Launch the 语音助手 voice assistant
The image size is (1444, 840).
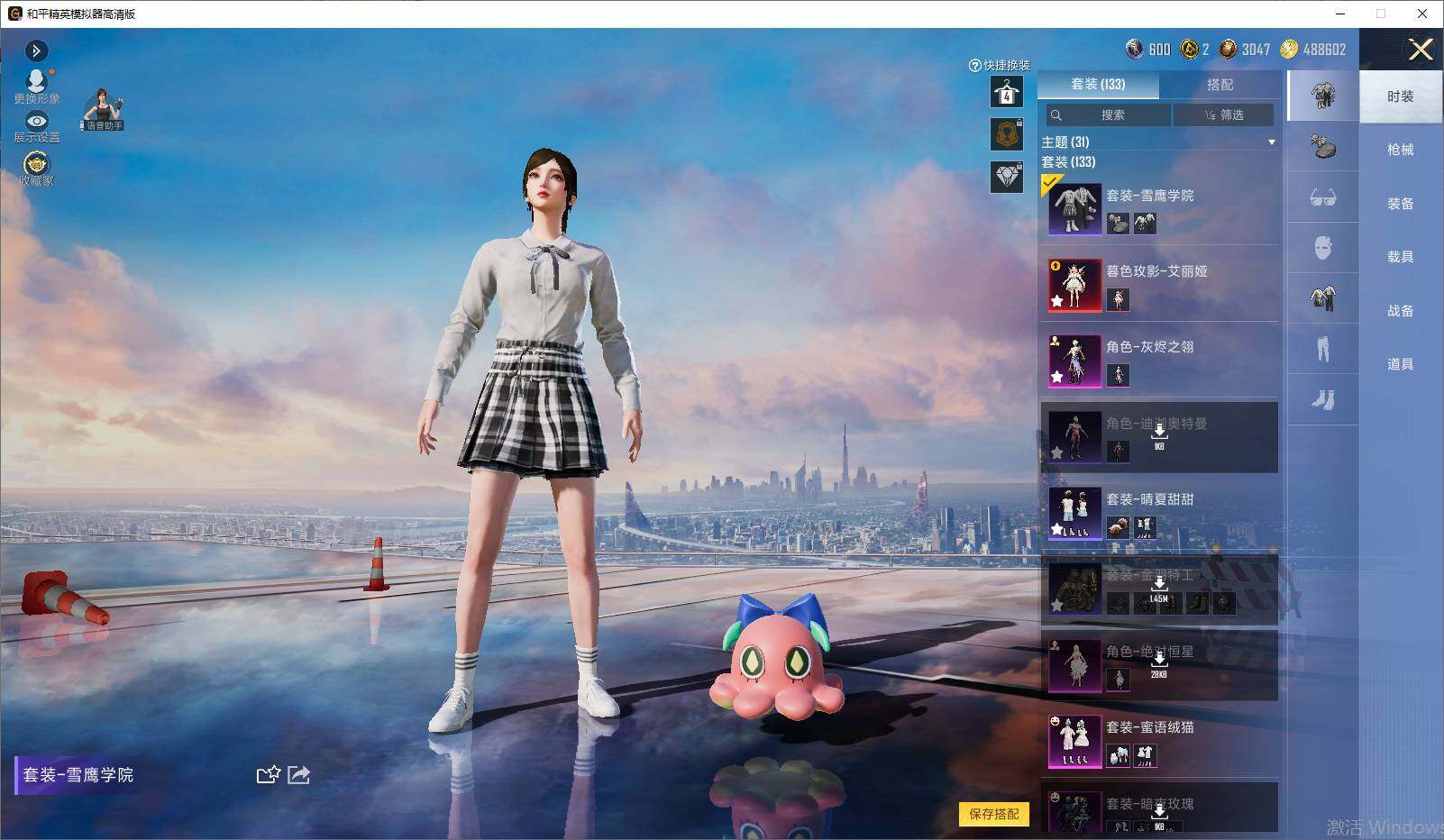pos(103,109)
